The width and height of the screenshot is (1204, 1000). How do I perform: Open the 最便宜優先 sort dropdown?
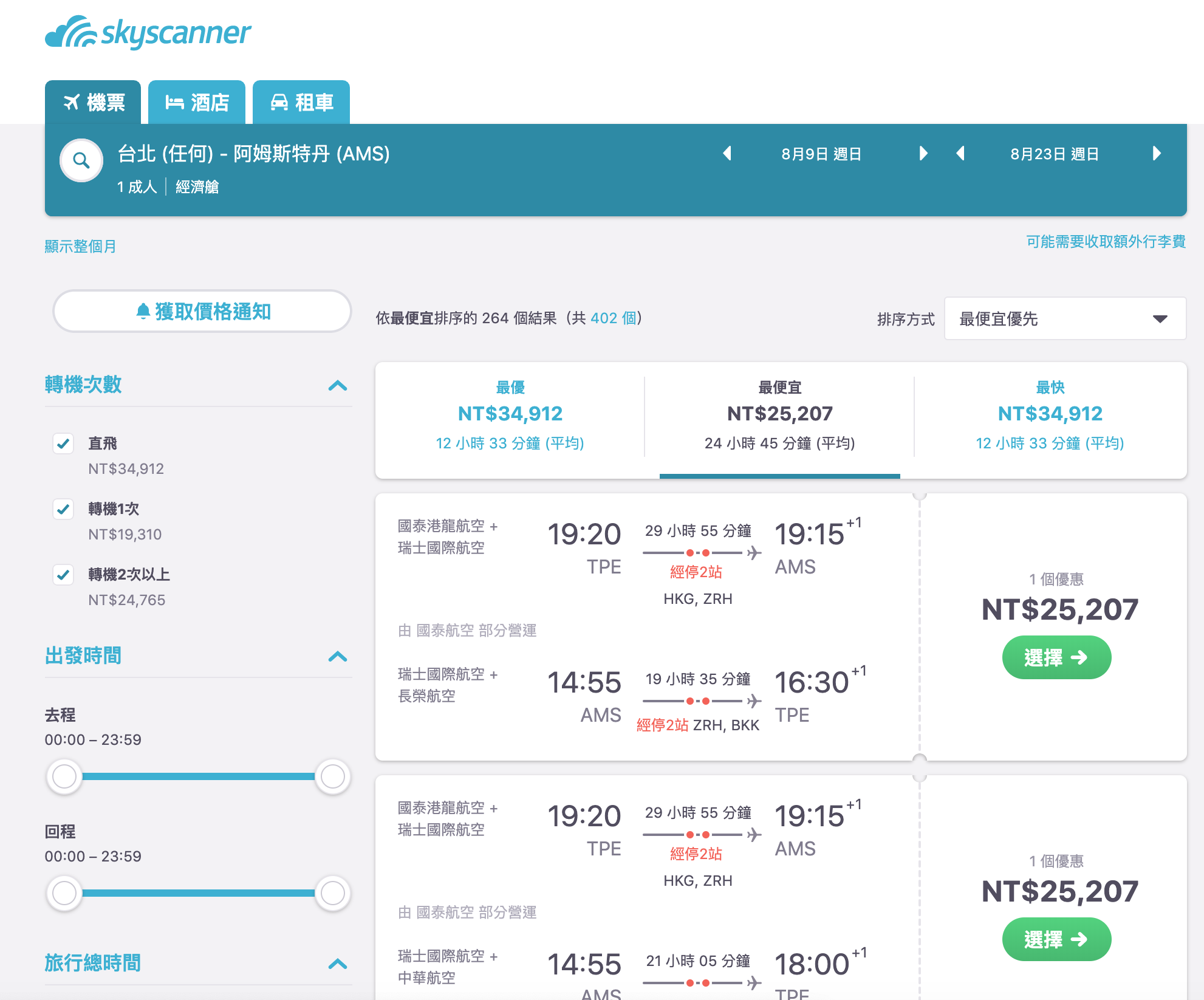[x=1065, y=318]
